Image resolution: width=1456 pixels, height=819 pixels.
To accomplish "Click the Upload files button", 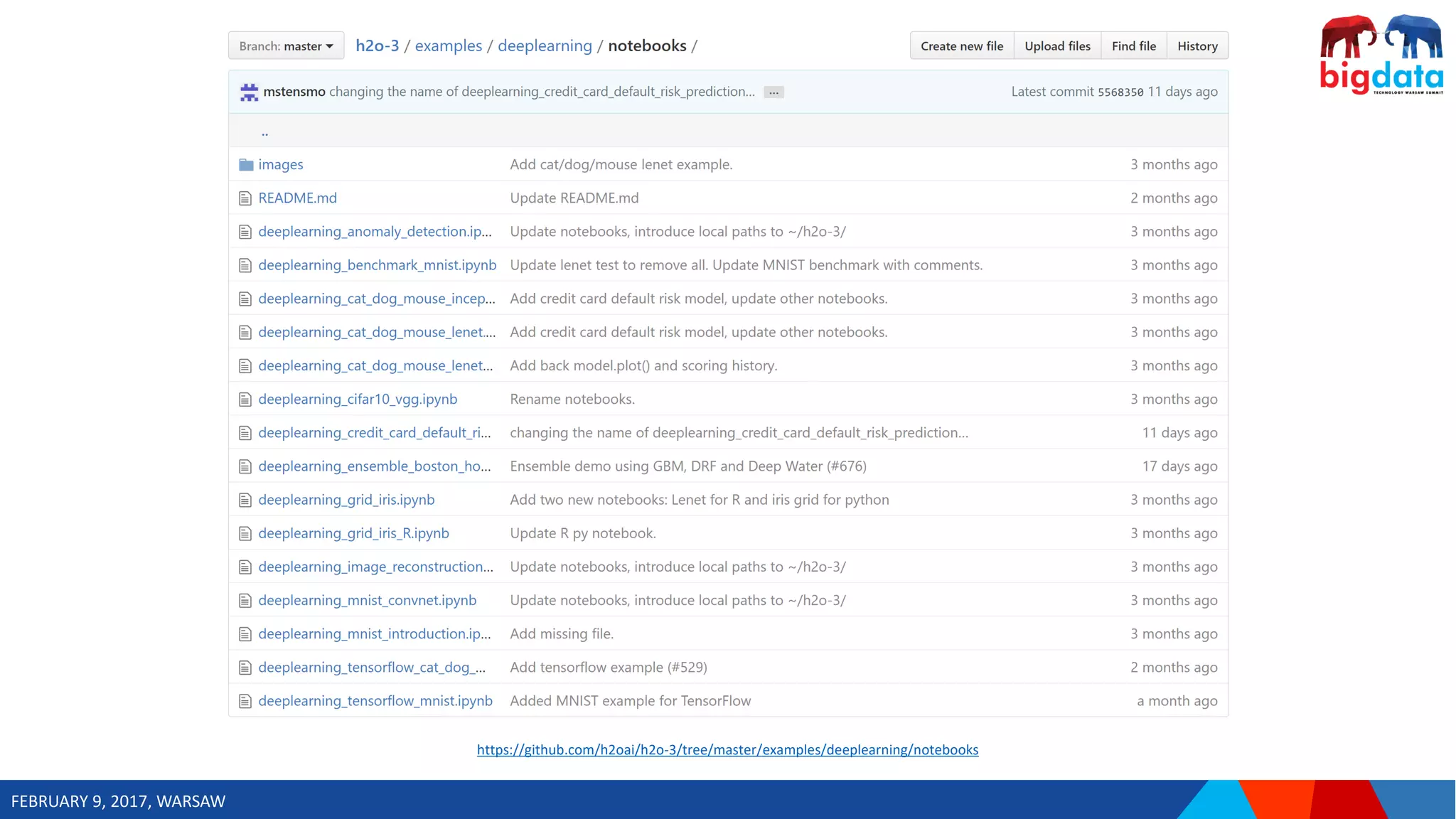I will pos(1057,46).
